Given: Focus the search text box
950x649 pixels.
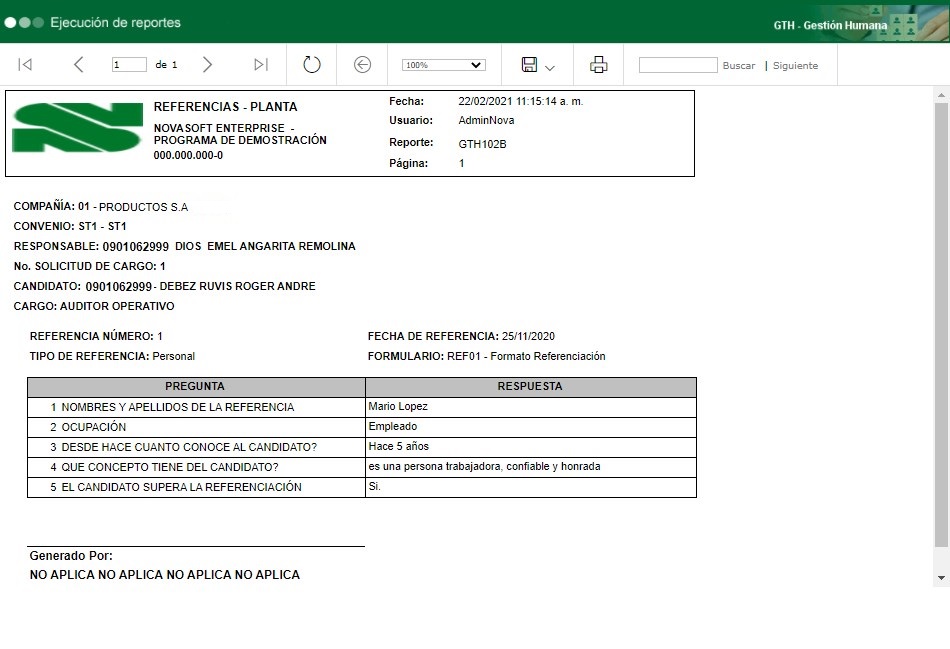Looking at the screenshot, I should [x=678, y=65].
